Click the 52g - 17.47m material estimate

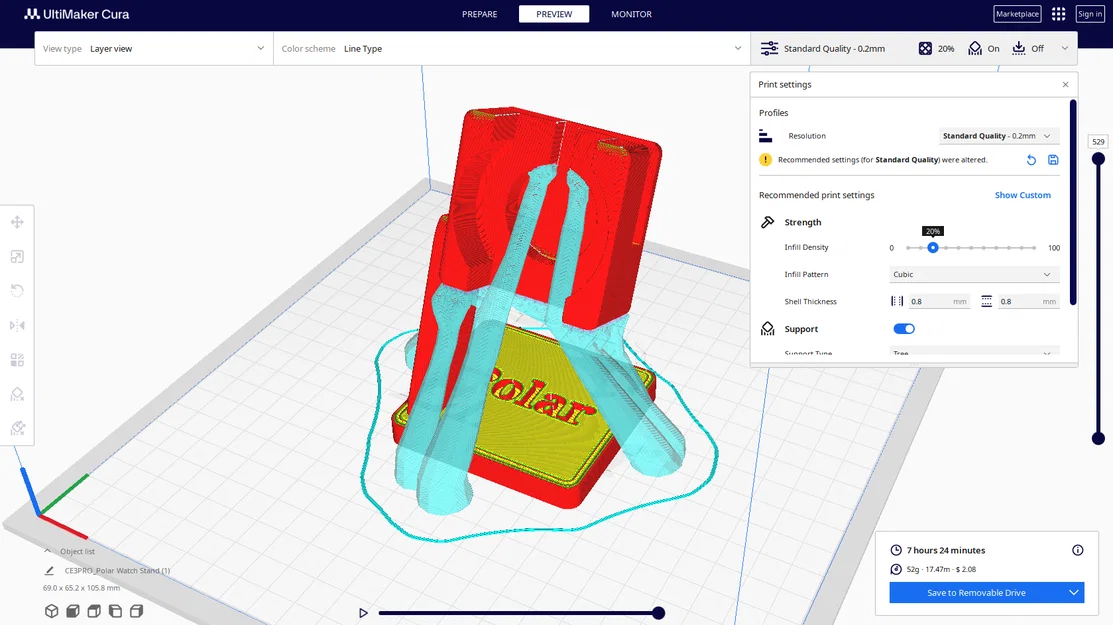(x=941, y=569)
